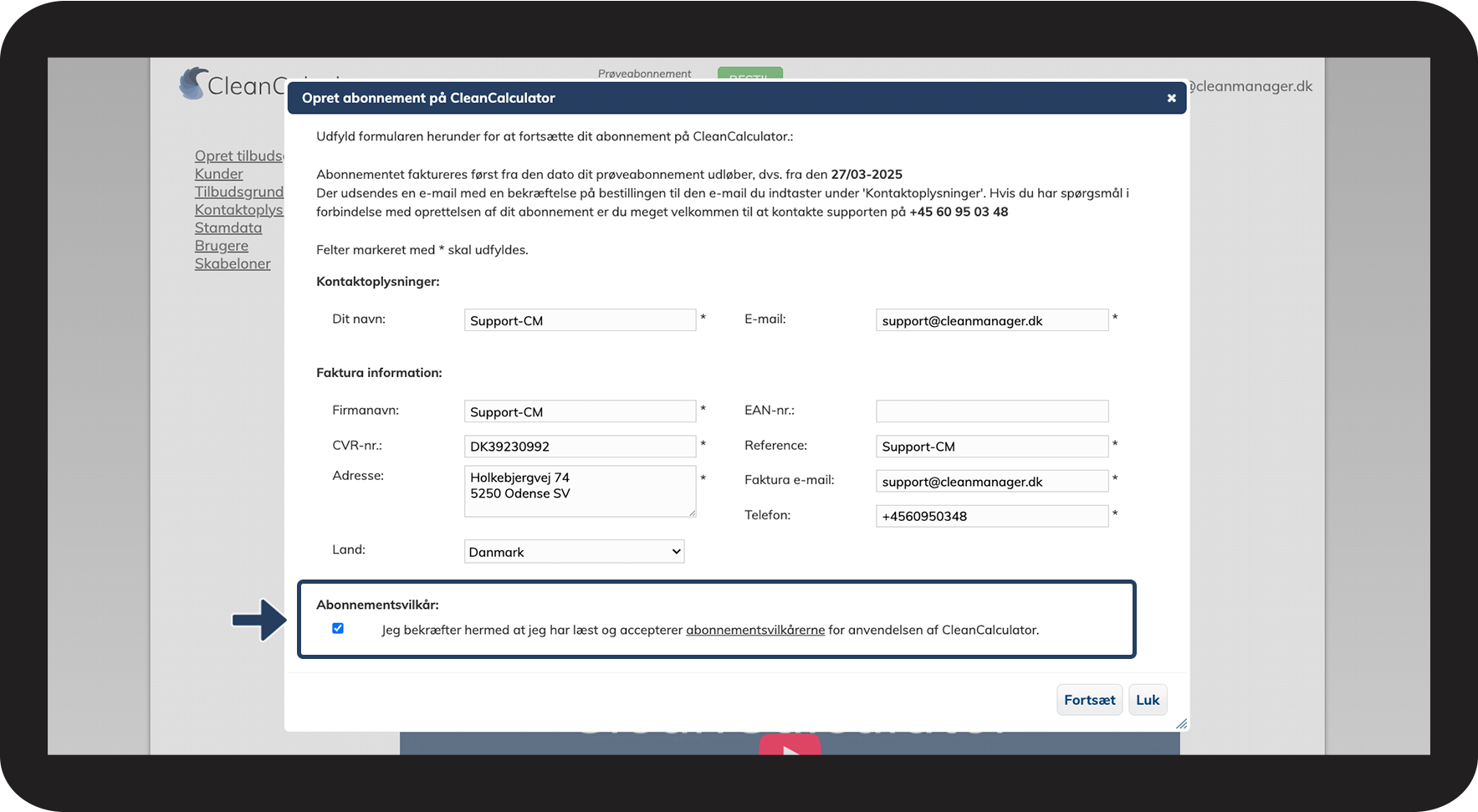Click the Telefon input field
Viewport: 1478px width, 812px height.
(992, 516)
